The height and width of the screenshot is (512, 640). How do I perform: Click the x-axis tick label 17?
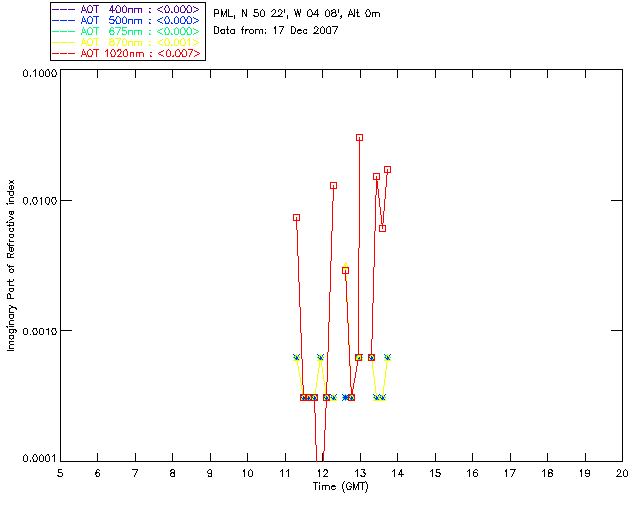(510, 473)
